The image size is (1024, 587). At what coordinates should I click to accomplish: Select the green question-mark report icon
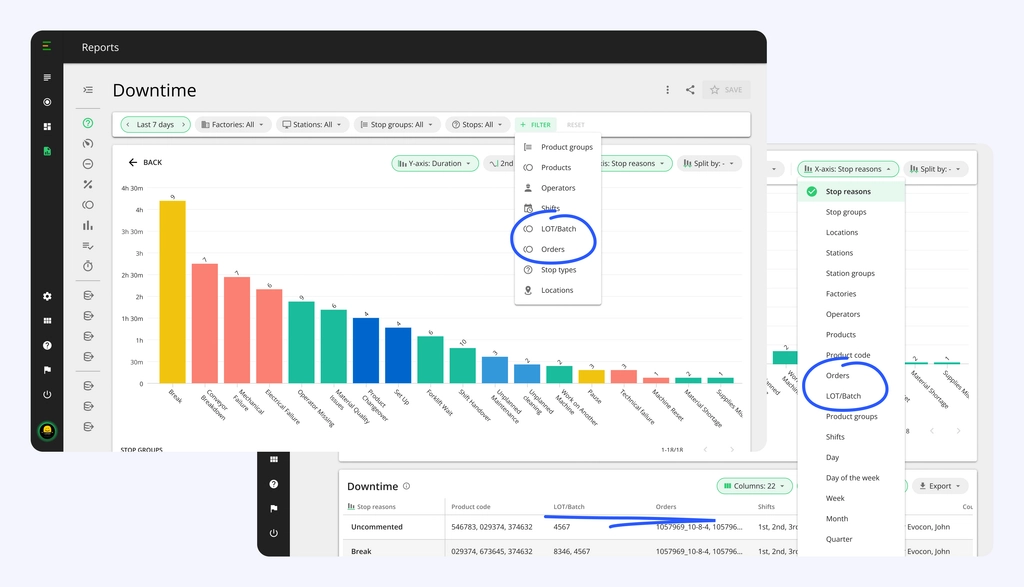(88, 123)
